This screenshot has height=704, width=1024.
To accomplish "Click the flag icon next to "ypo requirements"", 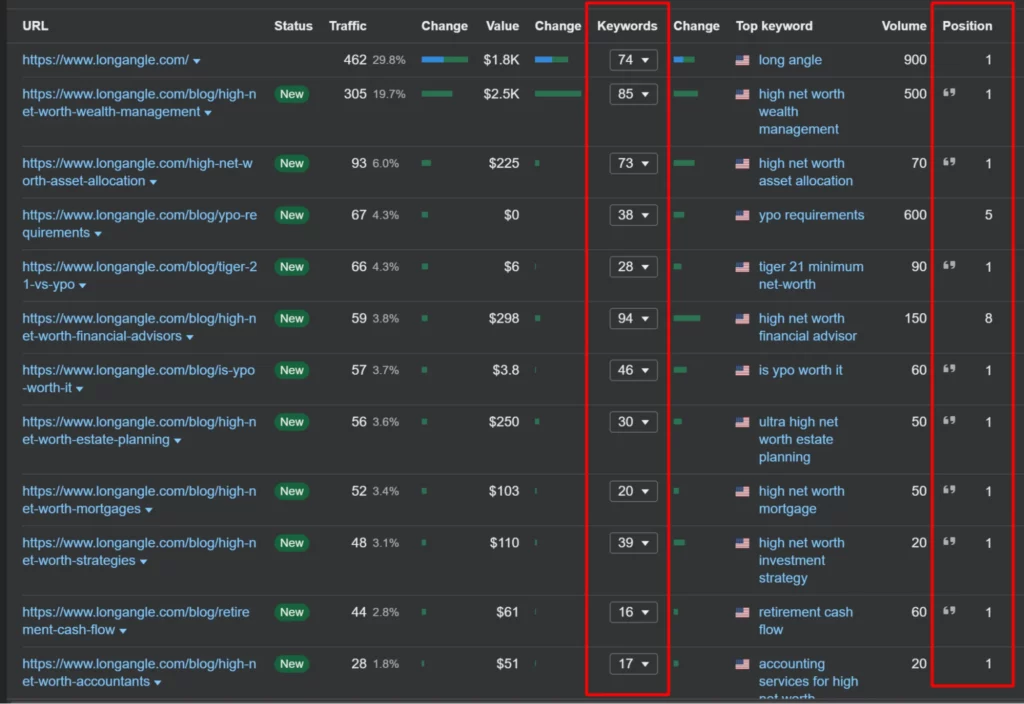I will click(x=741, y=215).
